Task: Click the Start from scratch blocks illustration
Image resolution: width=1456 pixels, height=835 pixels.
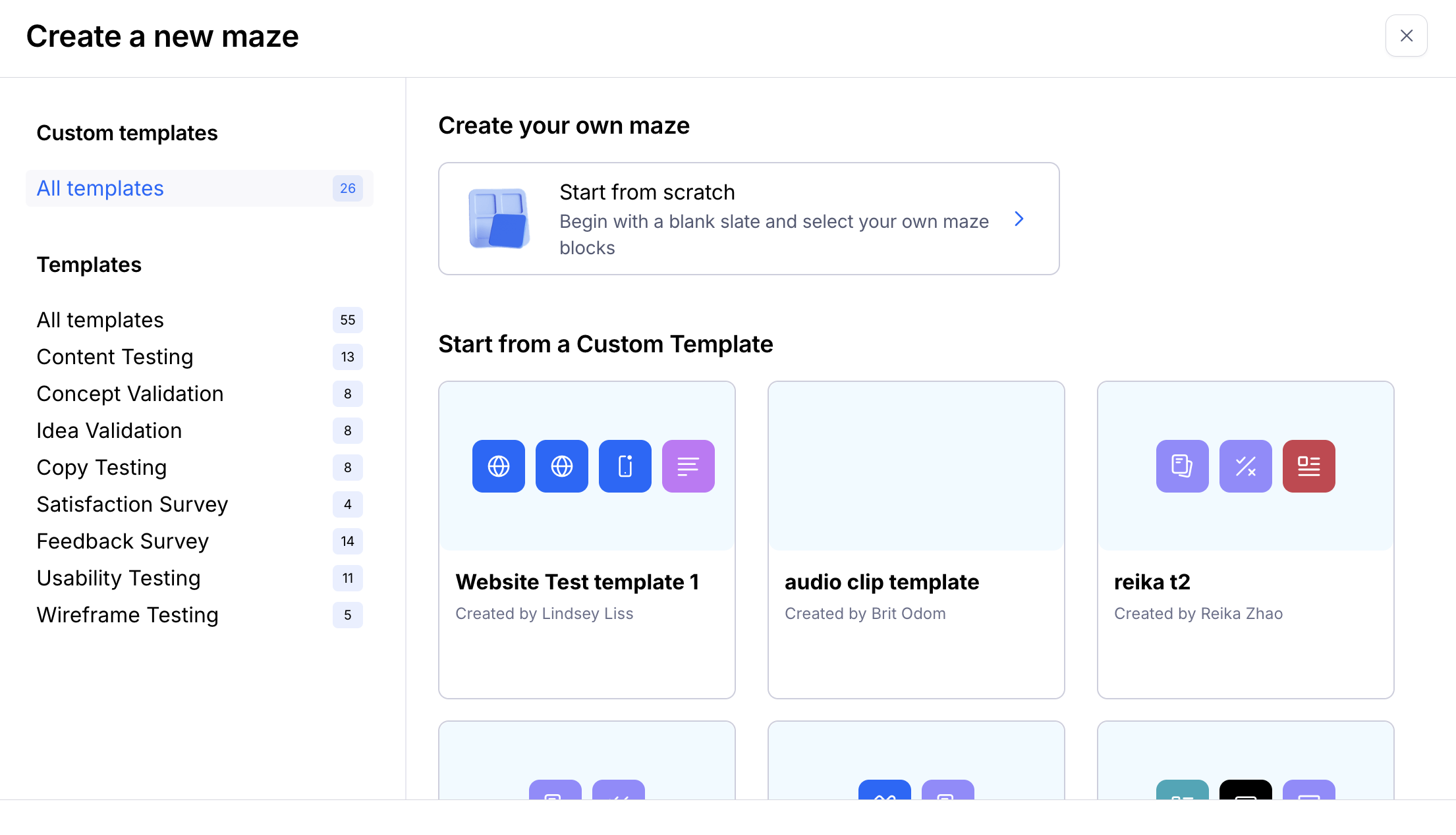Action: tap(498, 219)
